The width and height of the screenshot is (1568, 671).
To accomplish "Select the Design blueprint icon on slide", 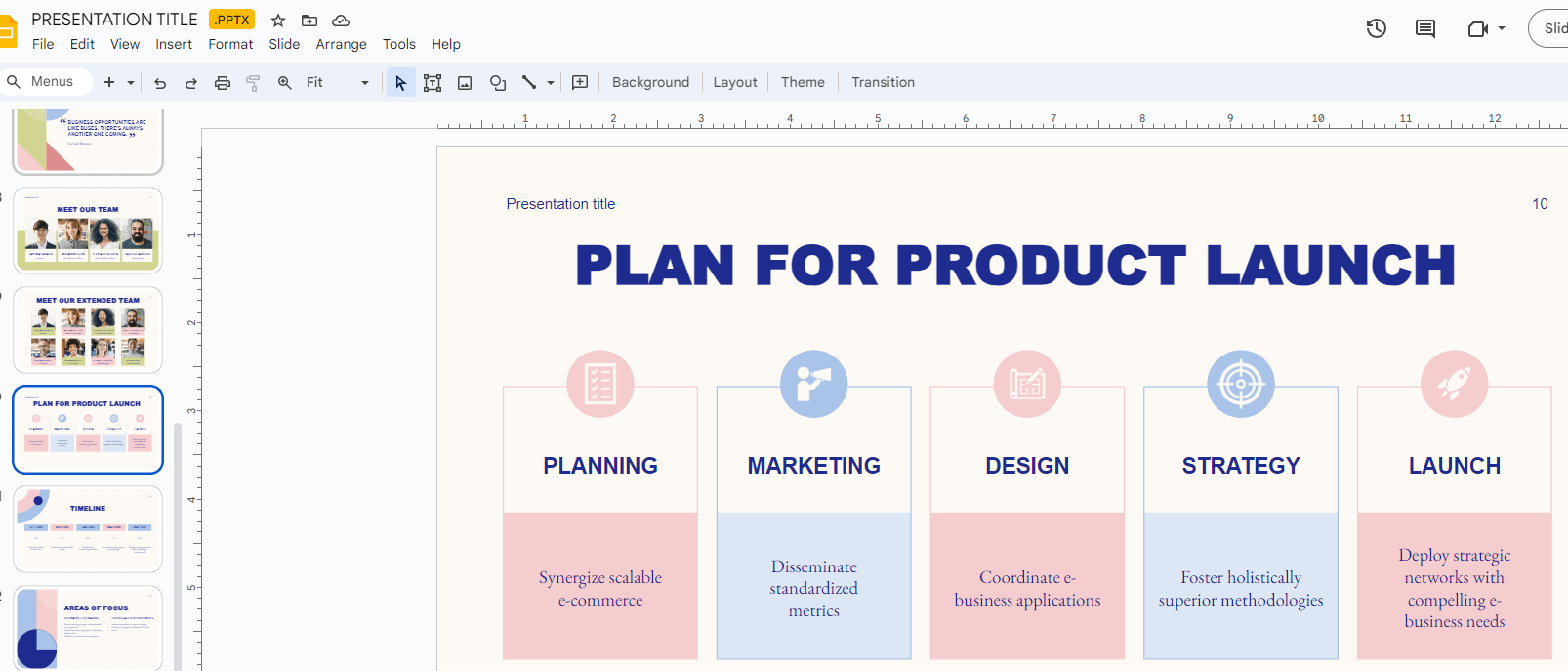I will pos(1027,384).
